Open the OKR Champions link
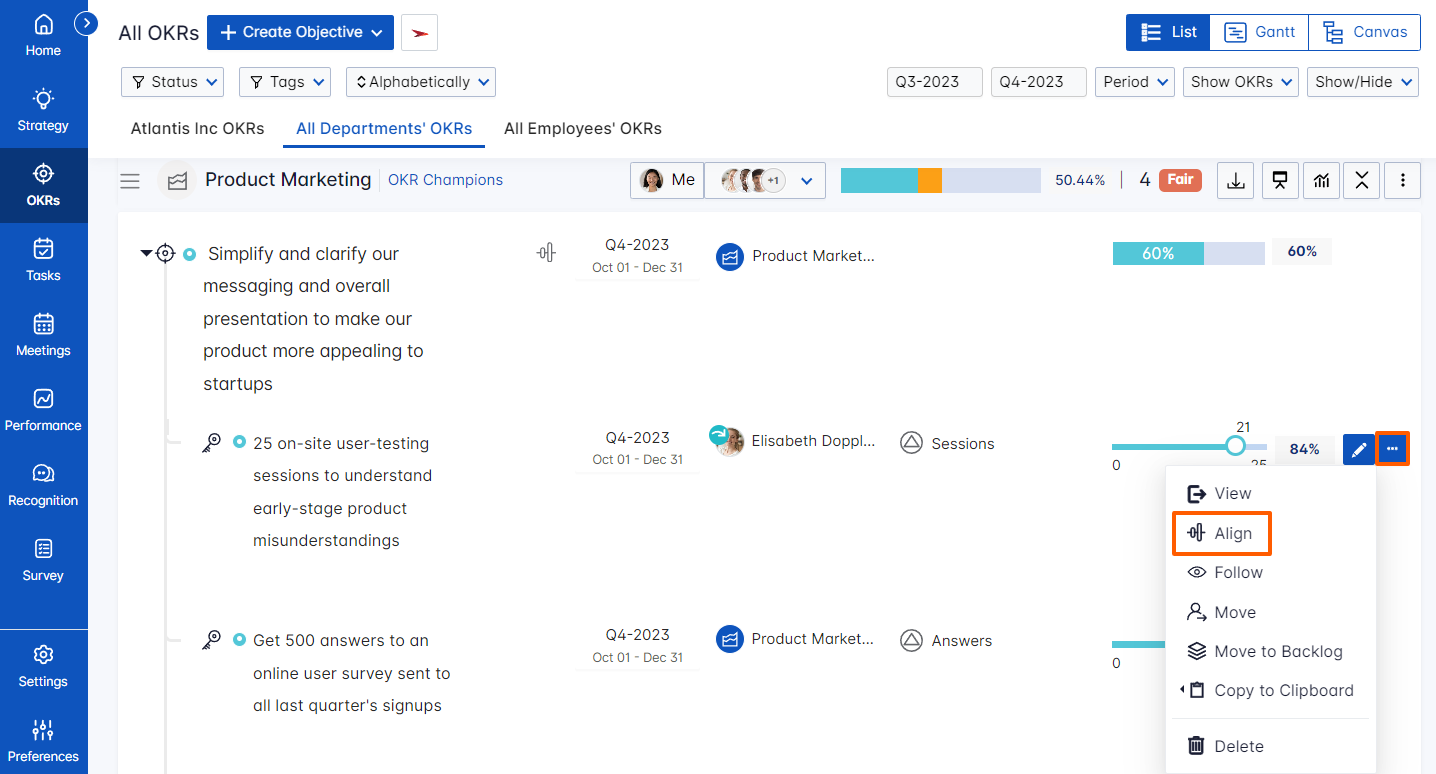The height and width of the screenshot is (774, 1436). point(445,179)
